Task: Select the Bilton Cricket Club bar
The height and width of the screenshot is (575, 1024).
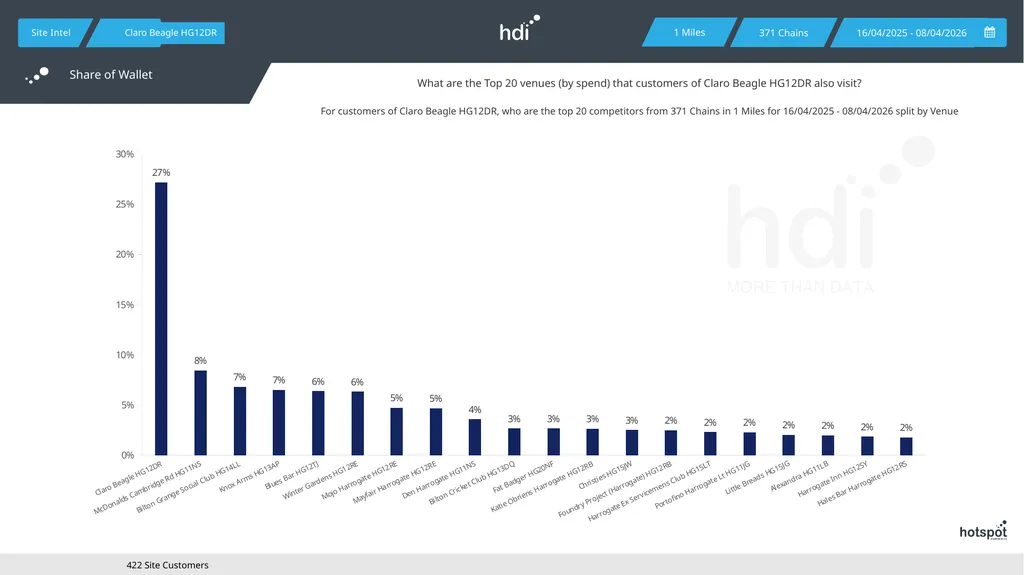Action: pos(514,442)
